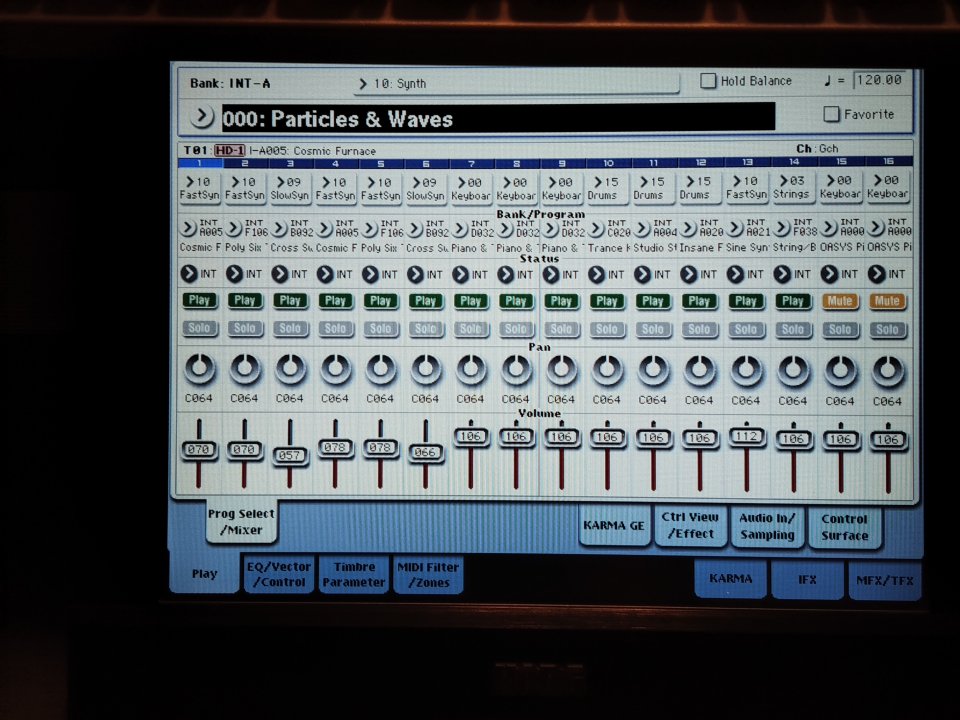The image size is (960, 720).
Task: Open the Control Surface tab
Action: click(x=844, y=527)
